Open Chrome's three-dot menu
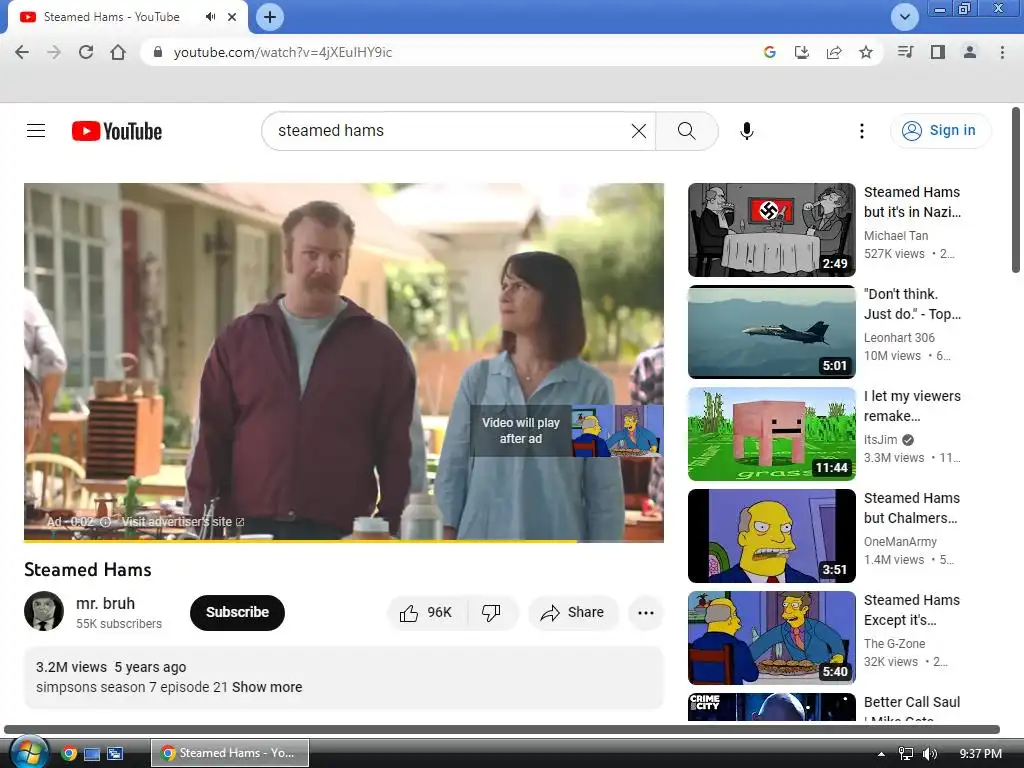 point(1002,52)
